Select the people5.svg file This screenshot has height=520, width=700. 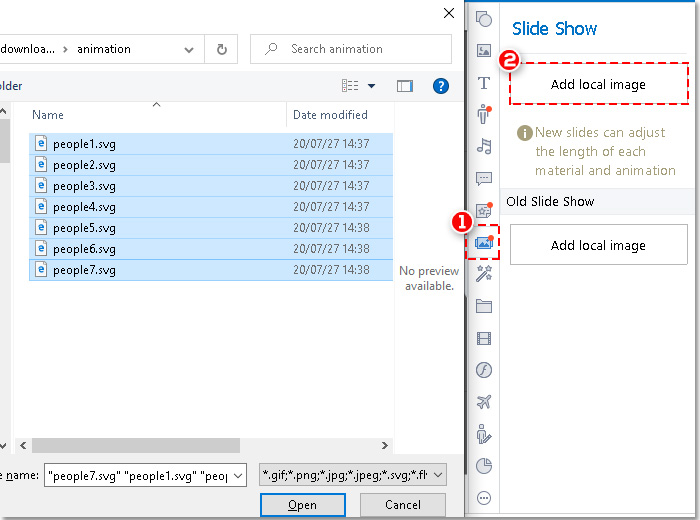(x=211, y=228)
